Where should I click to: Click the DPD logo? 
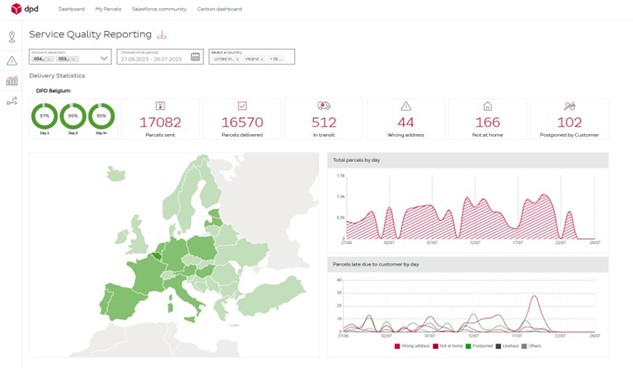click(25, 8)
